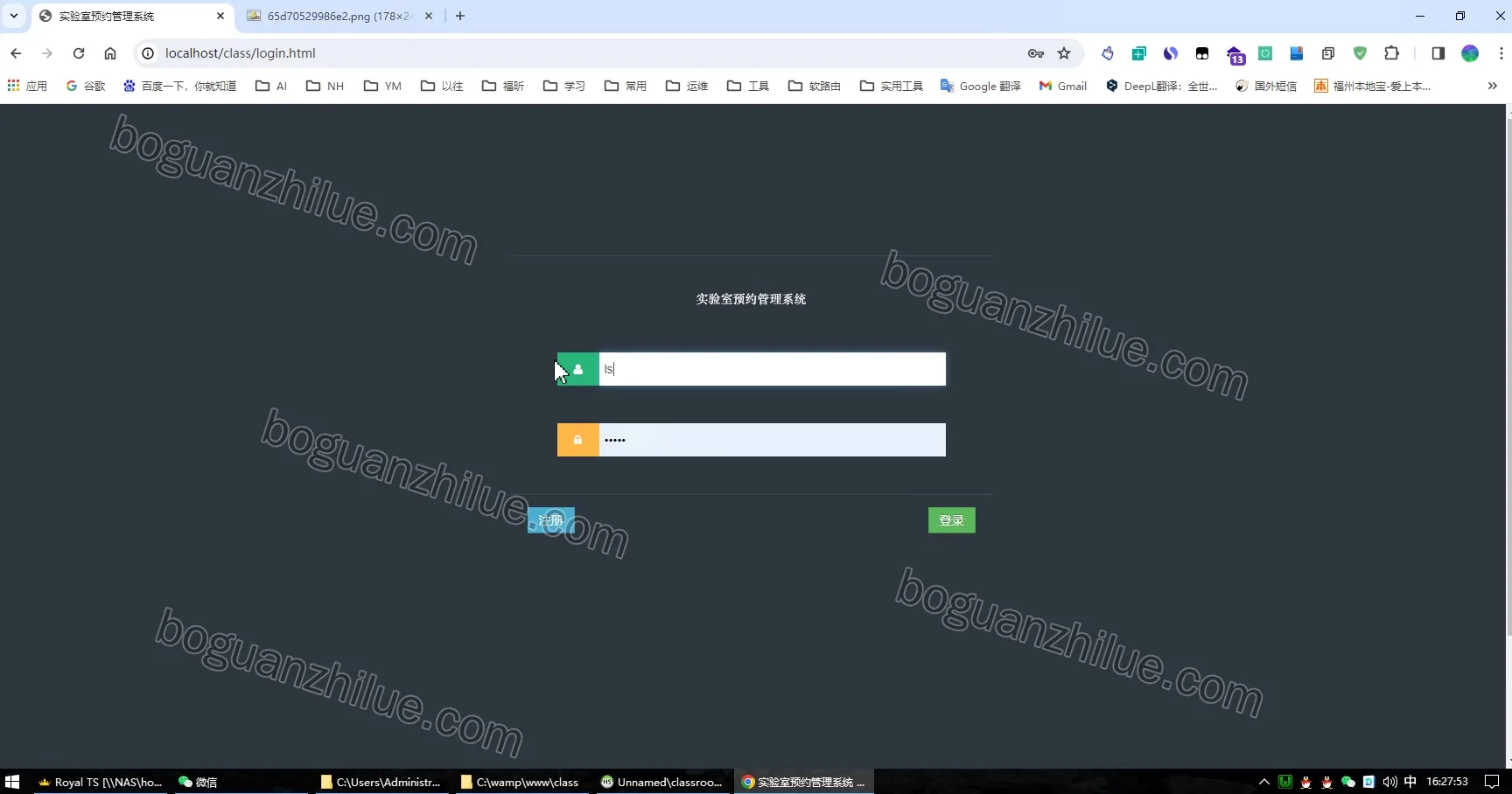Switch to the 65d70529986e2.png tab
The image size is (1512, 794).
pyautogui.click(x=339, y=16)
